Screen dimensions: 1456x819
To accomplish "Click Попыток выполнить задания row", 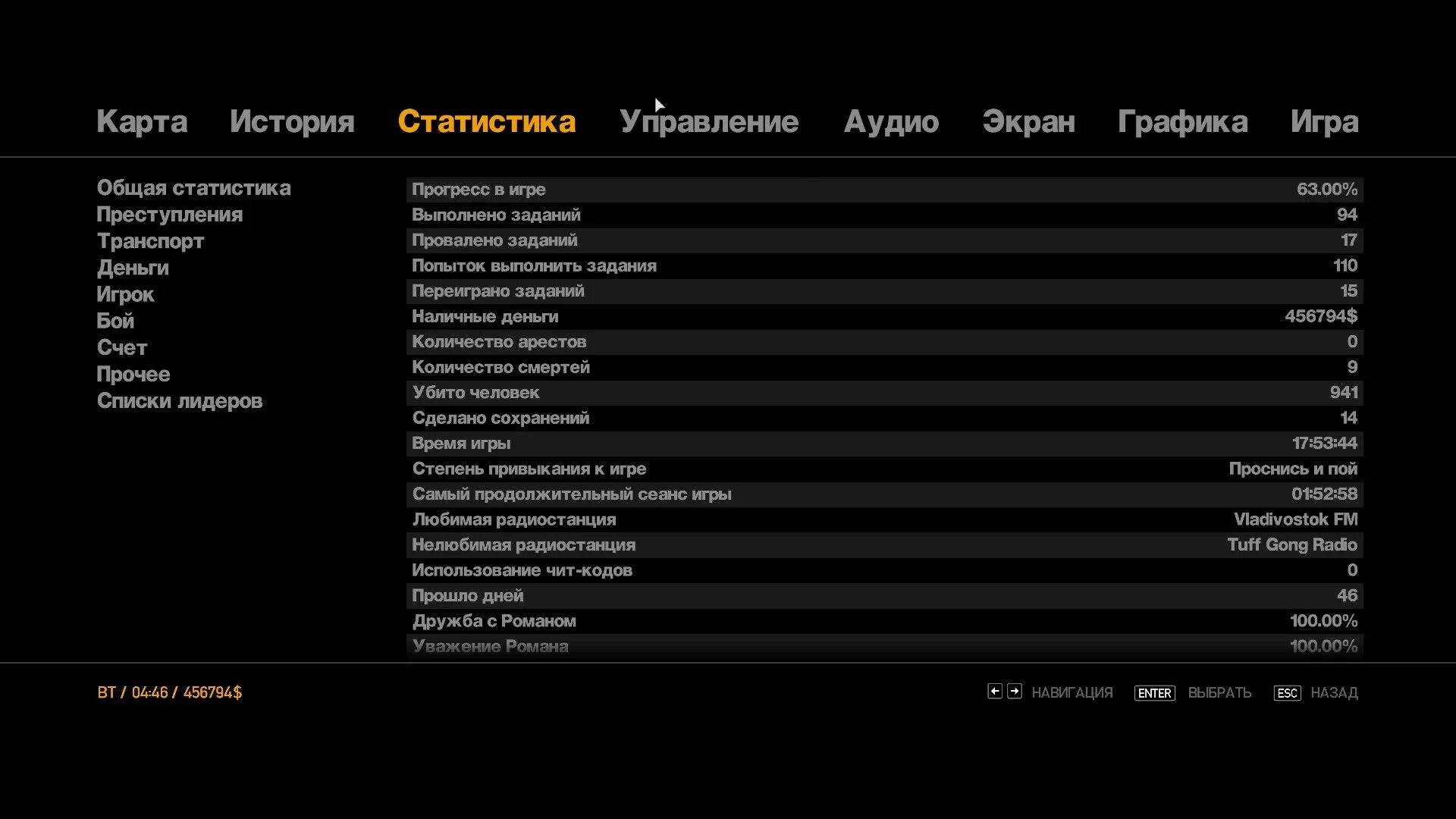I will click(x=884, y=265).
